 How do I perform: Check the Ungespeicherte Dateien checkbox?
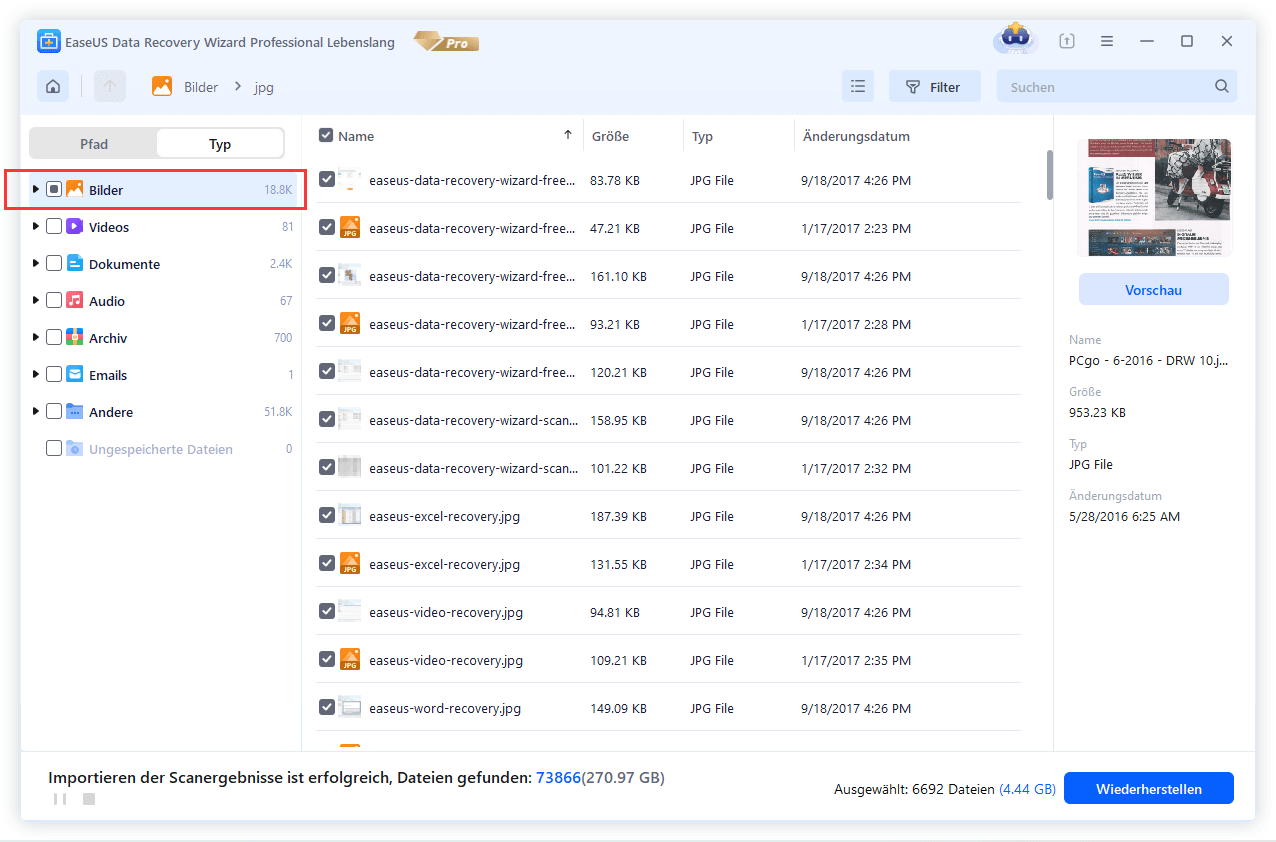pyautogui.click(x=54, y=449)
